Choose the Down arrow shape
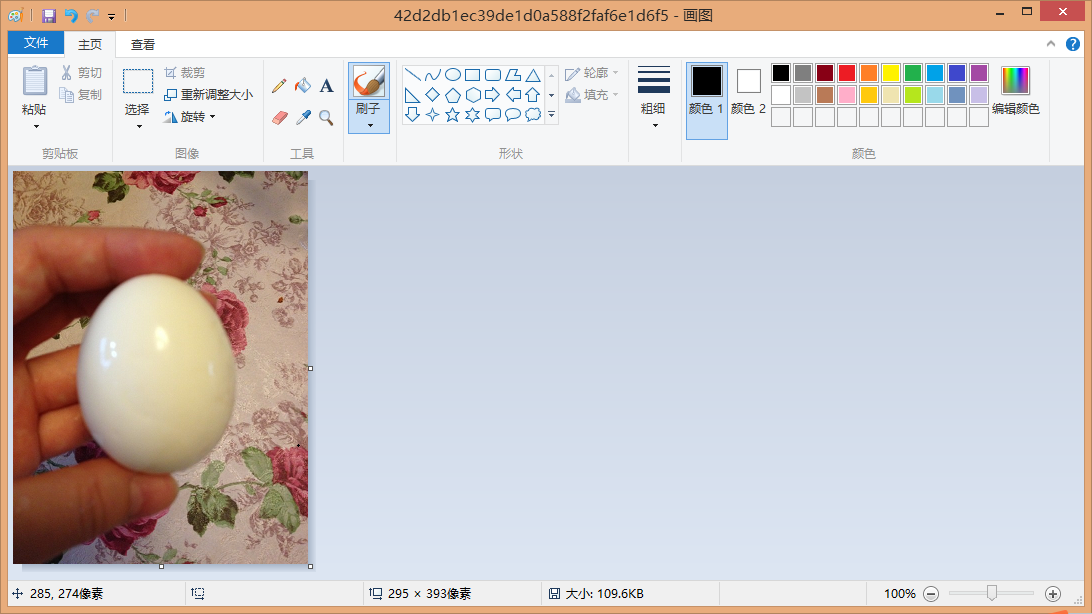The height and width of the screenshot is (614, 1092). (x=412, y=115)
